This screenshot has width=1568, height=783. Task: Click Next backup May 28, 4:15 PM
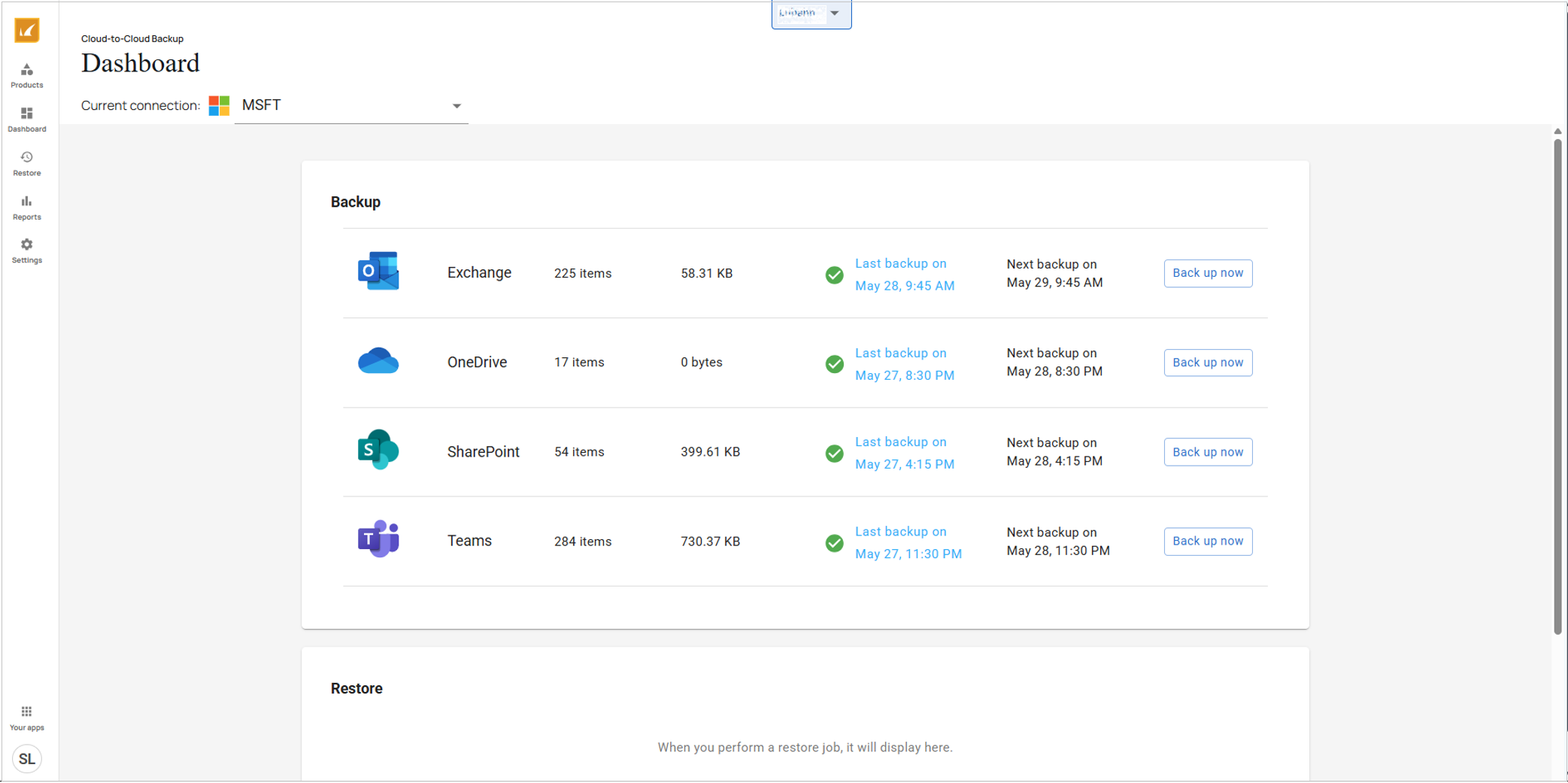click(1054, 451)
